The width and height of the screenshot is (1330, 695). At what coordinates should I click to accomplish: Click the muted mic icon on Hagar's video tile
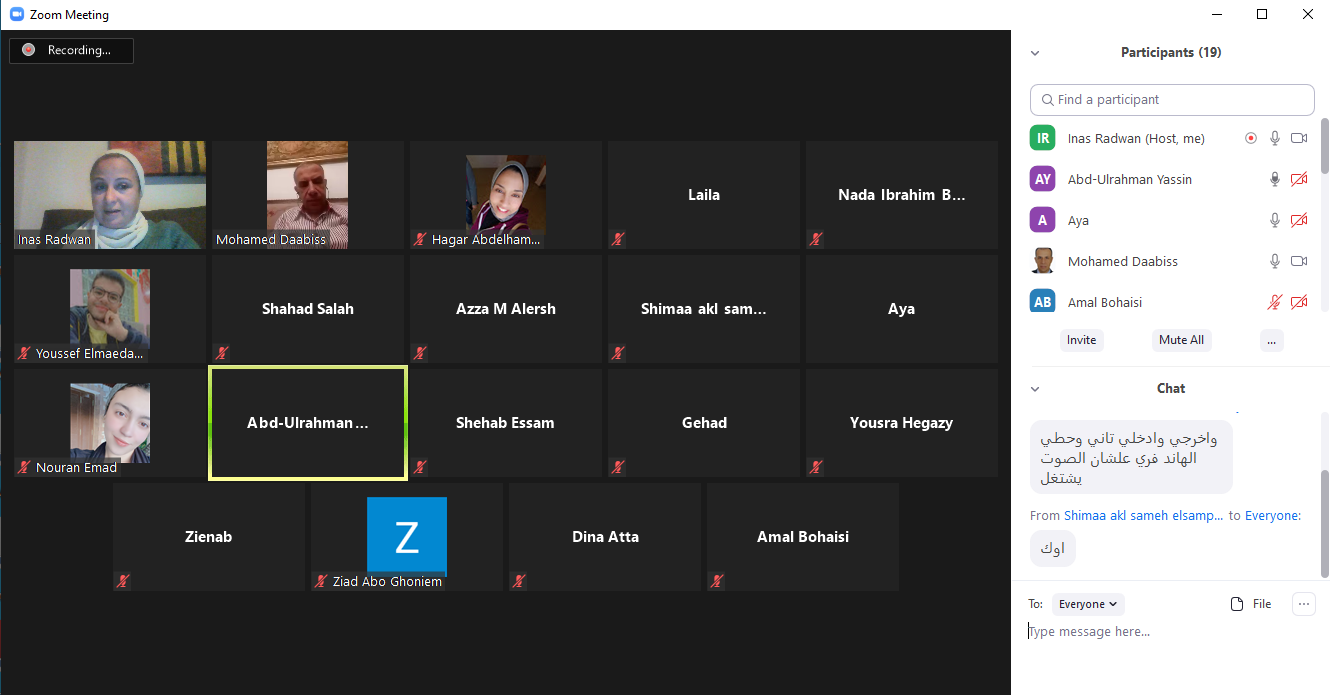pyautogui.click(x=420, y=239)
